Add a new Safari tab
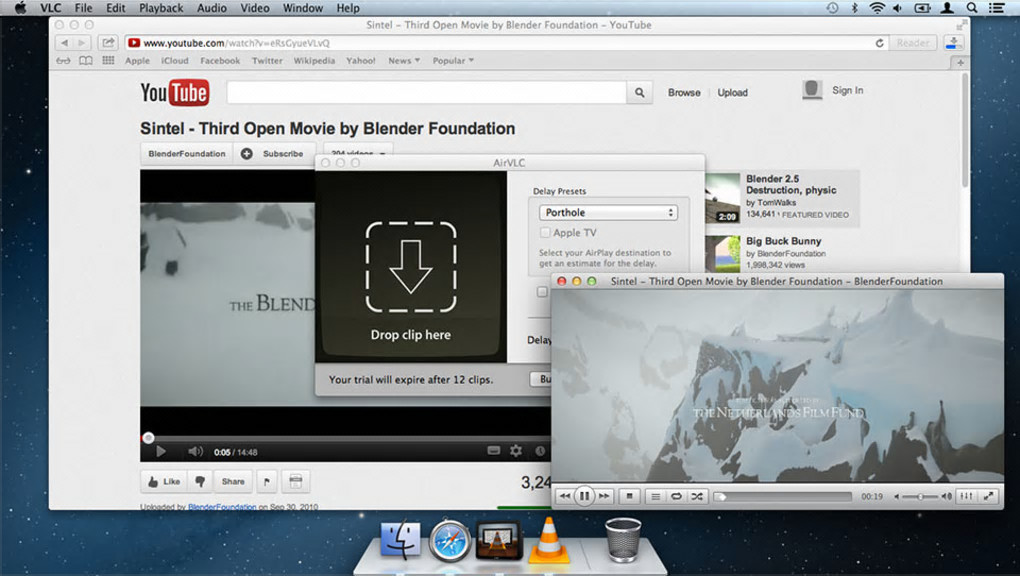 click(x=960, y=62)
